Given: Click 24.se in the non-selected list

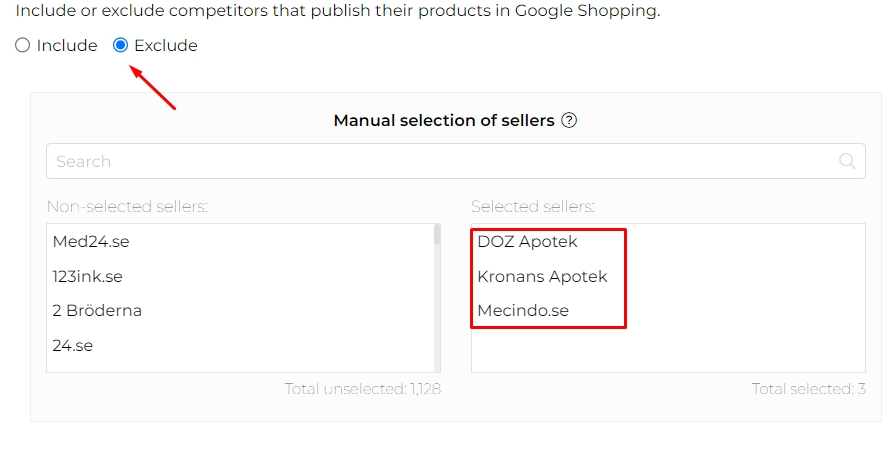Looking at the screenshot, I should (x=72, y=345).
